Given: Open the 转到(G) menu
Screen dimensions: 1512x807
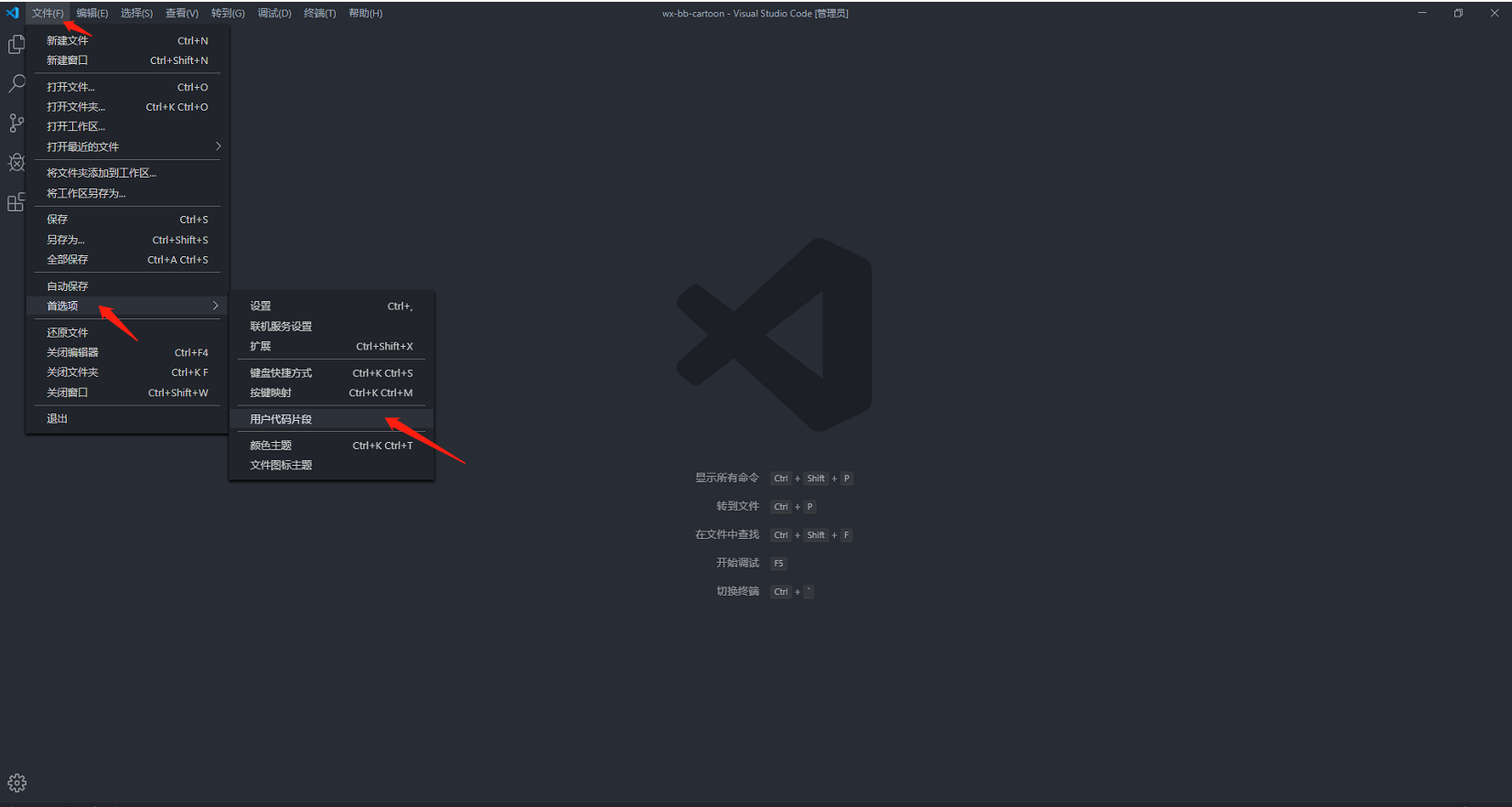Looking at the screenshot, I should (228, 13).
